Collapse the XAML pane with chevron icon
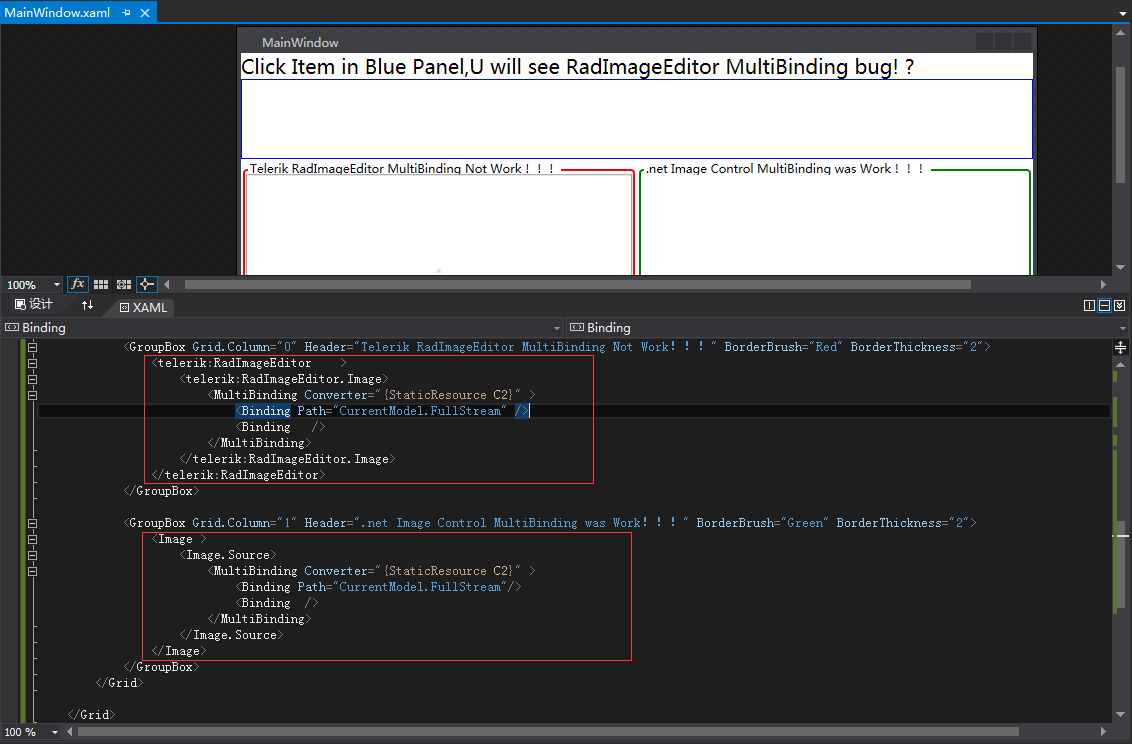 [1120, 306]
